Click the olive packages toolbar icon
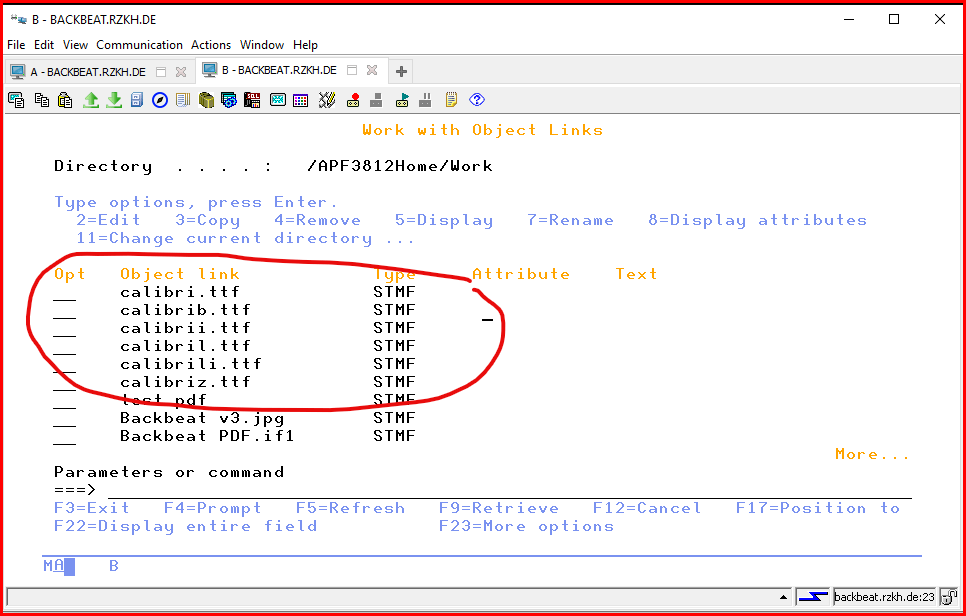The image size is (966, 616). [x=206, y=100]
